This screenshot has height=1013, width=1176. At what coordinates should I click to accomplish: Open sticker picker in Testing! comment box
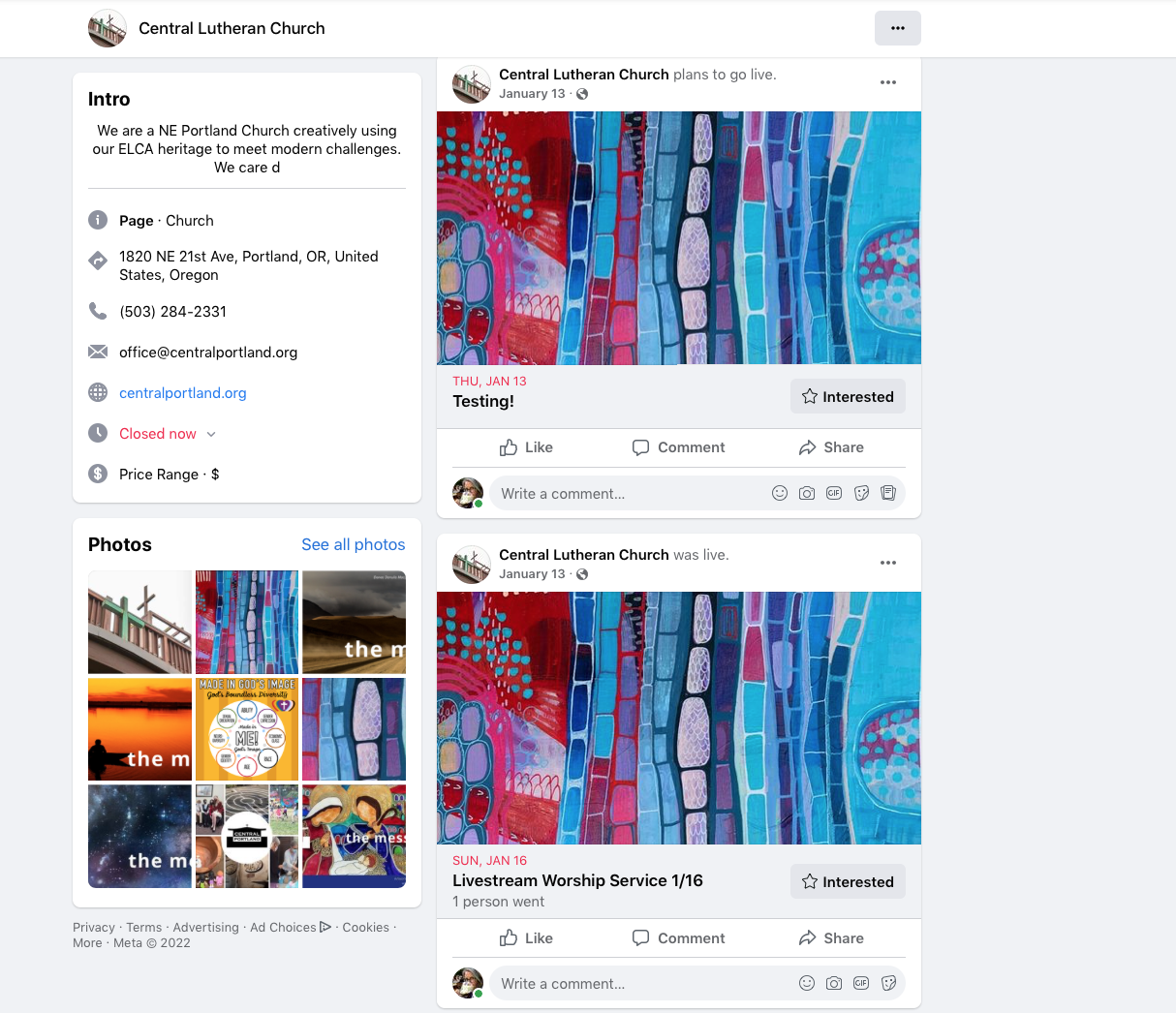coord(861,493)
